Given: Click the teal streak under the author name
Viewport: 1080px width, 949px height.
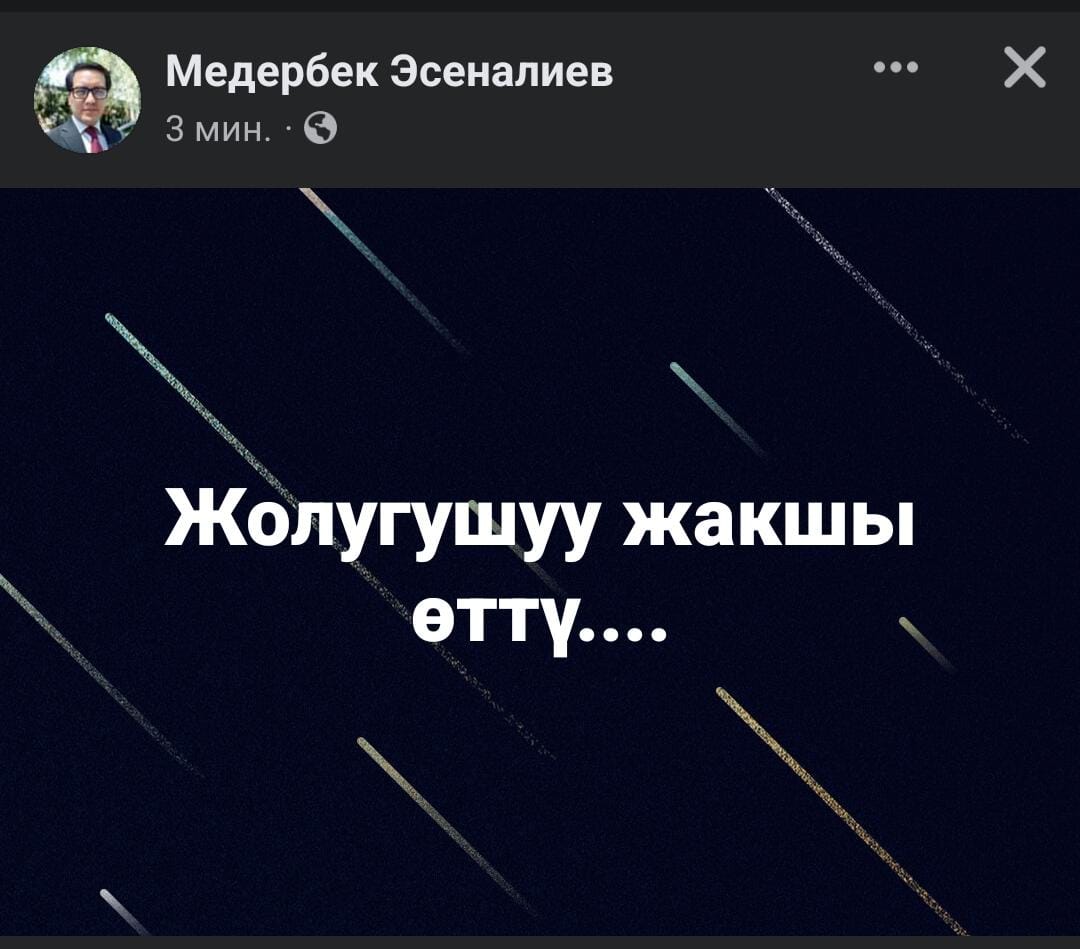Looking at the screenshot, I should (x=386, y=271).
